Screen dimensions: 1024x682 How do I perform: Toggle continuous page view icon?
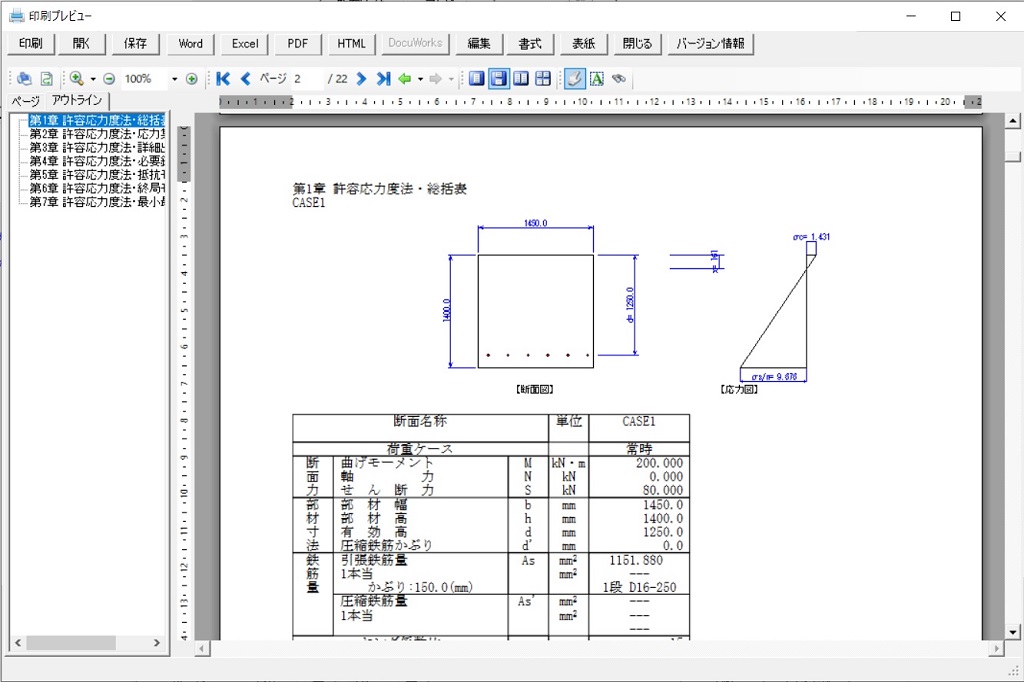coord(499,79)
